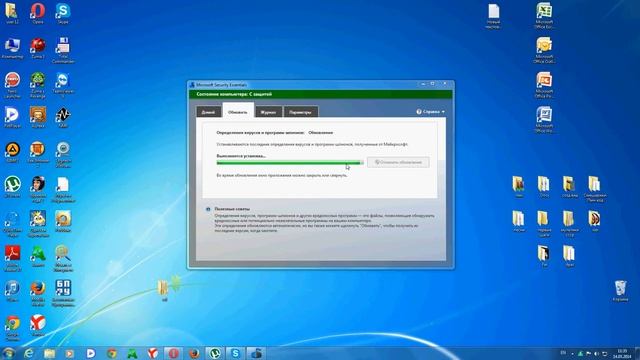Viewport: 640px width, 360px height.
Task: Open the Корзина recycle bin
Action: (x=620, y=291)
